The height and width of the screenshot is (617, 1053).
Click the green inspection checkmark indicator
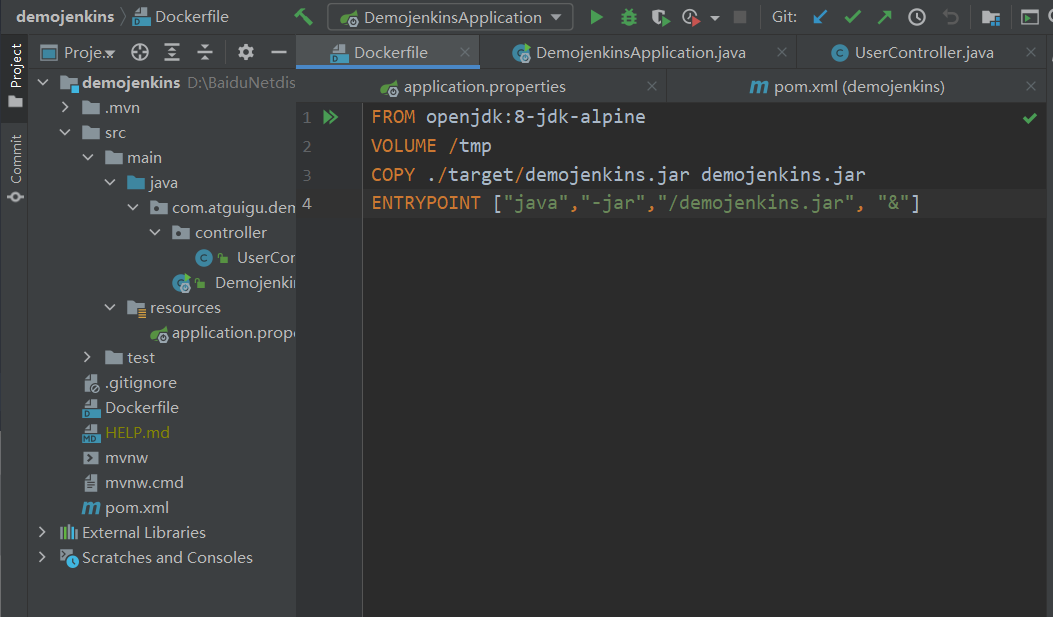[1029, 118]
